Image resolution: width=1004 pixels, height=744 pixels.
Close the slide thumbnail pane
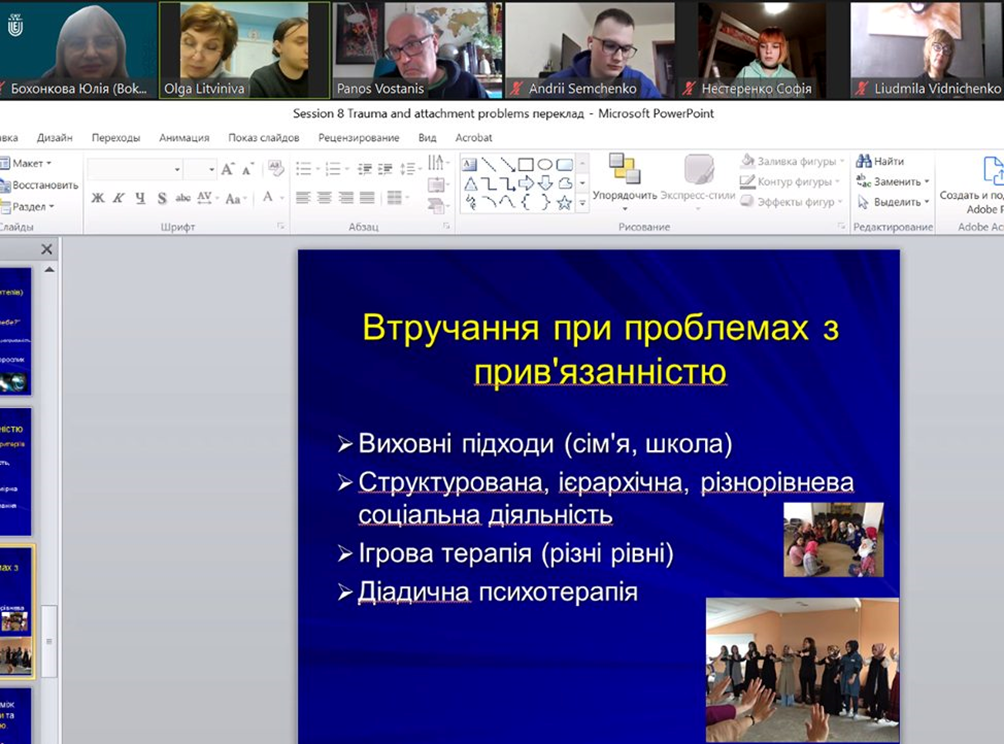pos(46,250)
